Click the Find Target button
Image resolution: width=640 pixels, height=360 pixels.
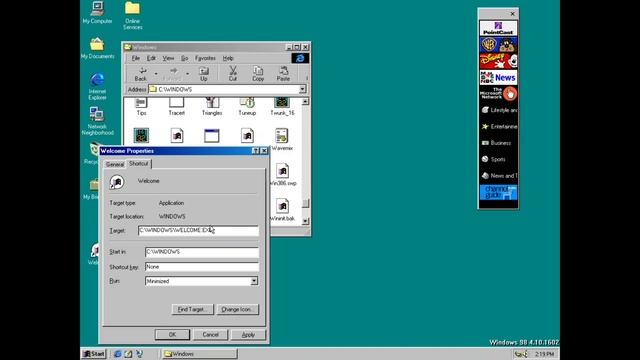click(x=192, y=309)
